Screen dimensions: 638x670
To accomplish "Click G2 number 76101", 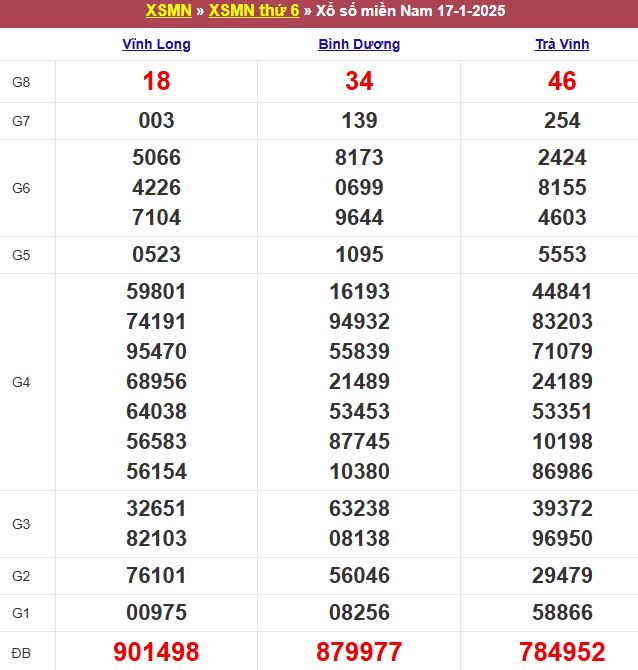I will pyautogui.click(x=156, y=575).
